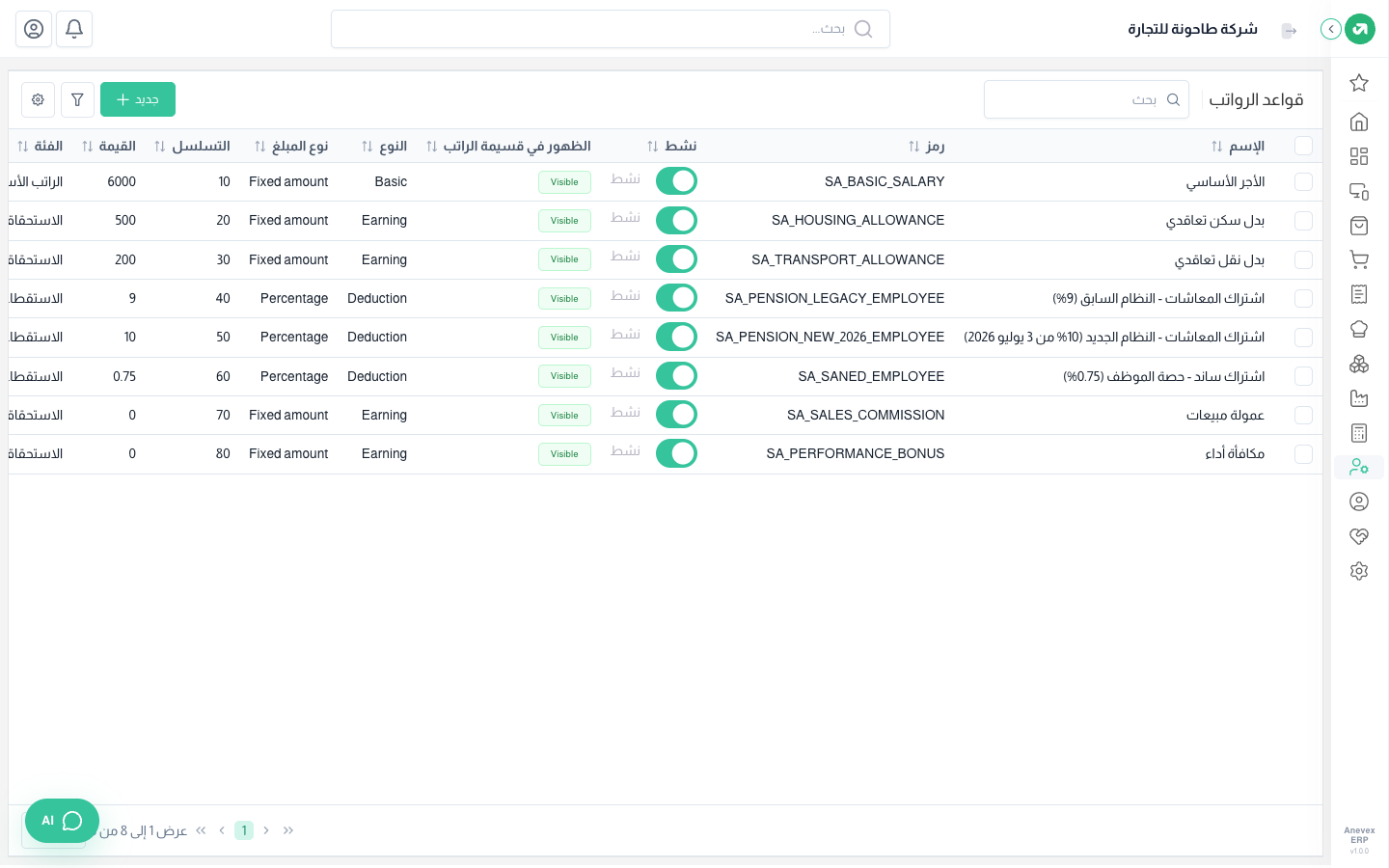This screenshot has width=1389, height=868.
Task: Click the جديد new button
Action: tap(138, 99)
